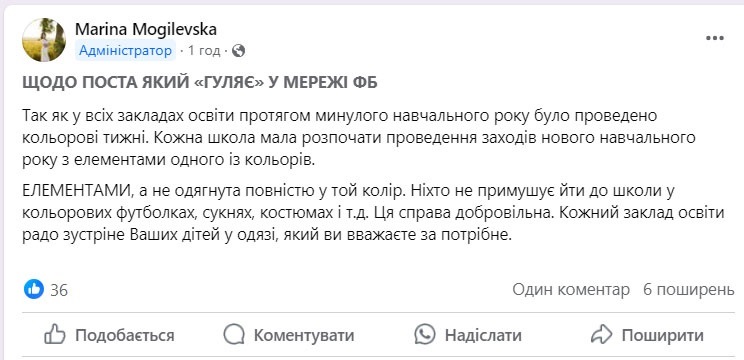Click the Коментувати button

[x=289, y=335]
